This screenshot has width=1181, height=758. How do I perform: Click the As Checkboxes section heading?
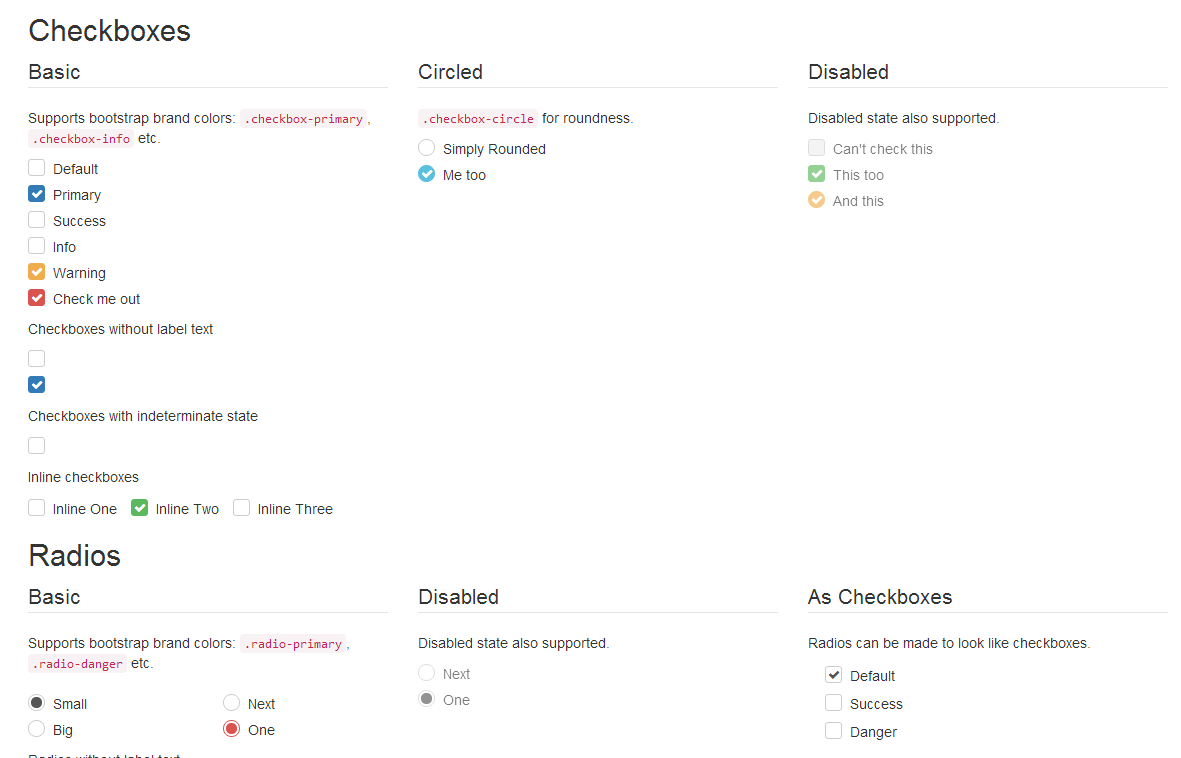pyautogui.click(x=880, y=598)
